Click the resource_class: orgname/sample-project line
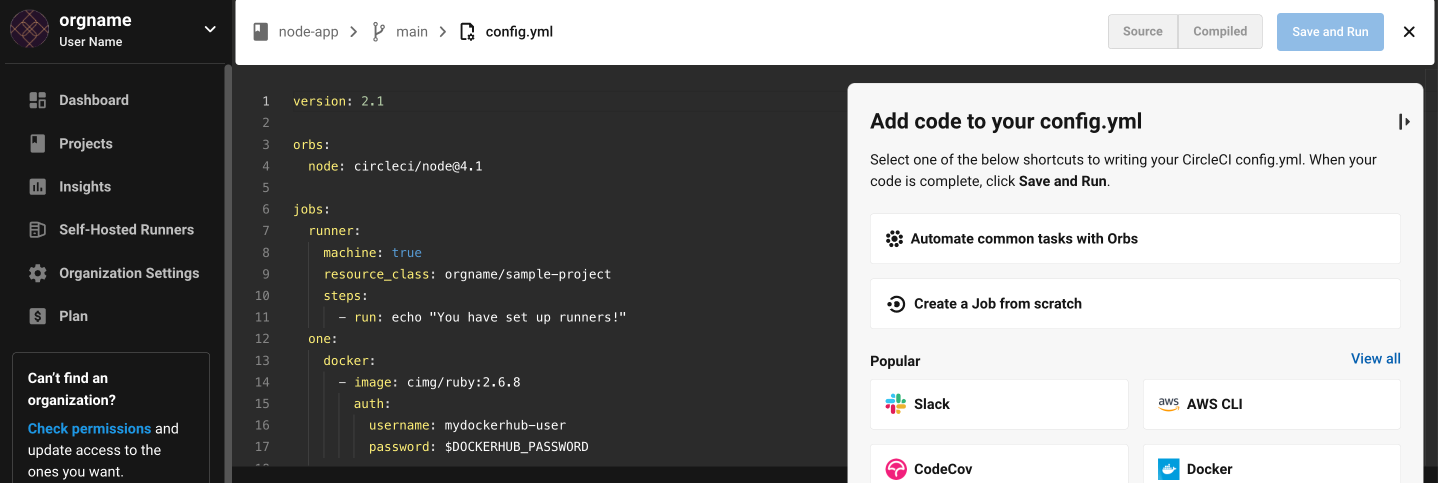Viewport: 1438px width, 483px height. point(467,274)
